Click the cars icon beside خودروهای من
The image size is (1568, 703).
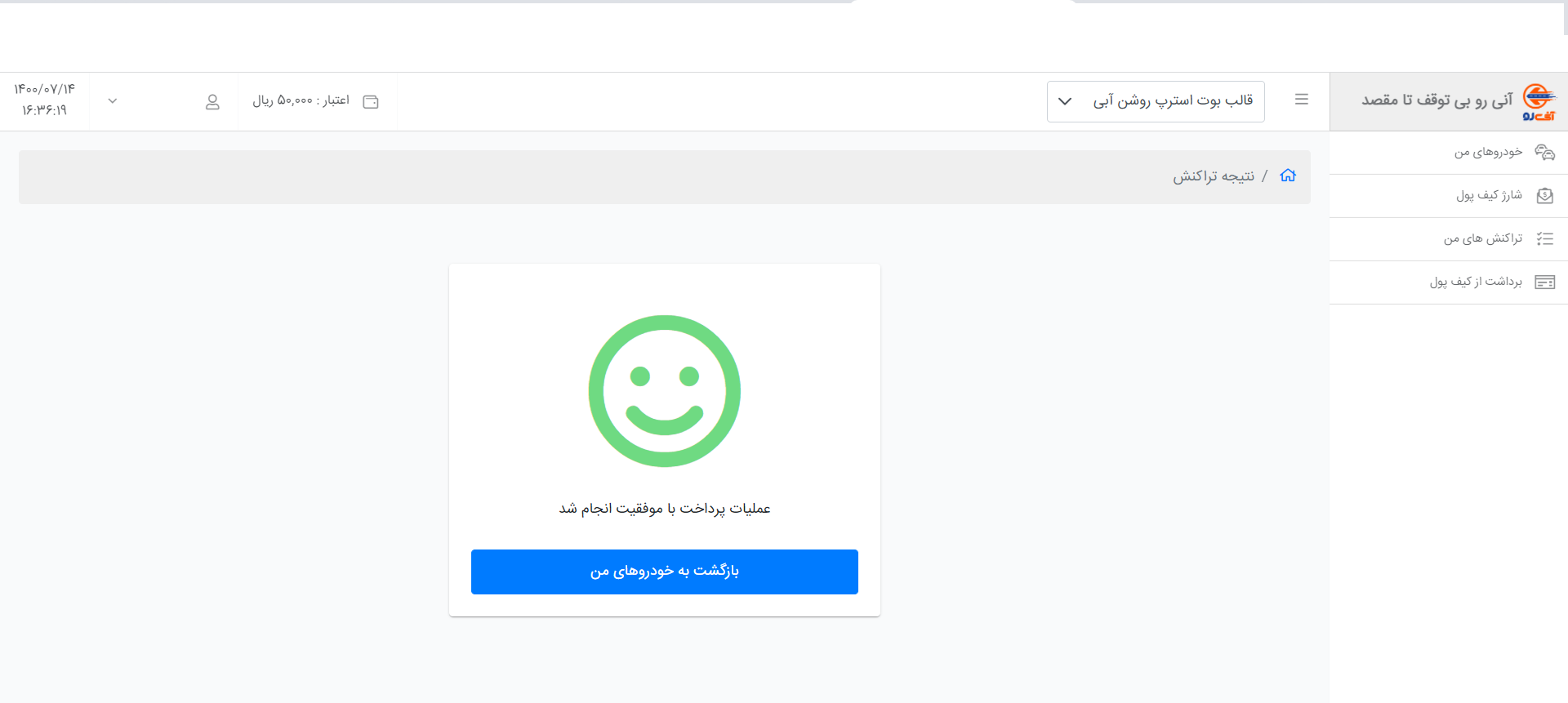pyautogui.click(x=1545, y=153)
